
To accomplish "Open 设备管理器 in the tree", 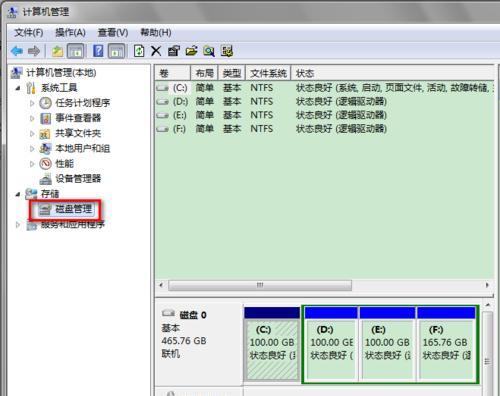I will tap(78, 179).
